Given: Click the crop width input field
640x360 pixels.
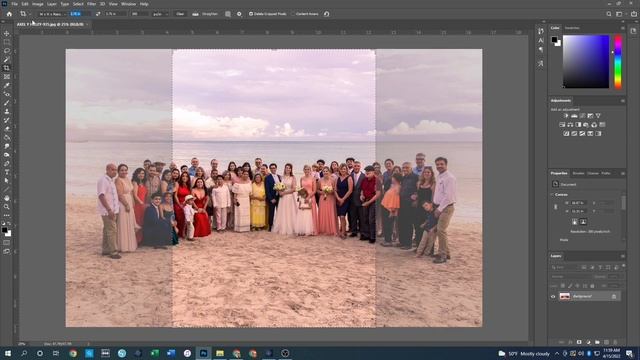Looking at the screenshot, I should point(80,14).
